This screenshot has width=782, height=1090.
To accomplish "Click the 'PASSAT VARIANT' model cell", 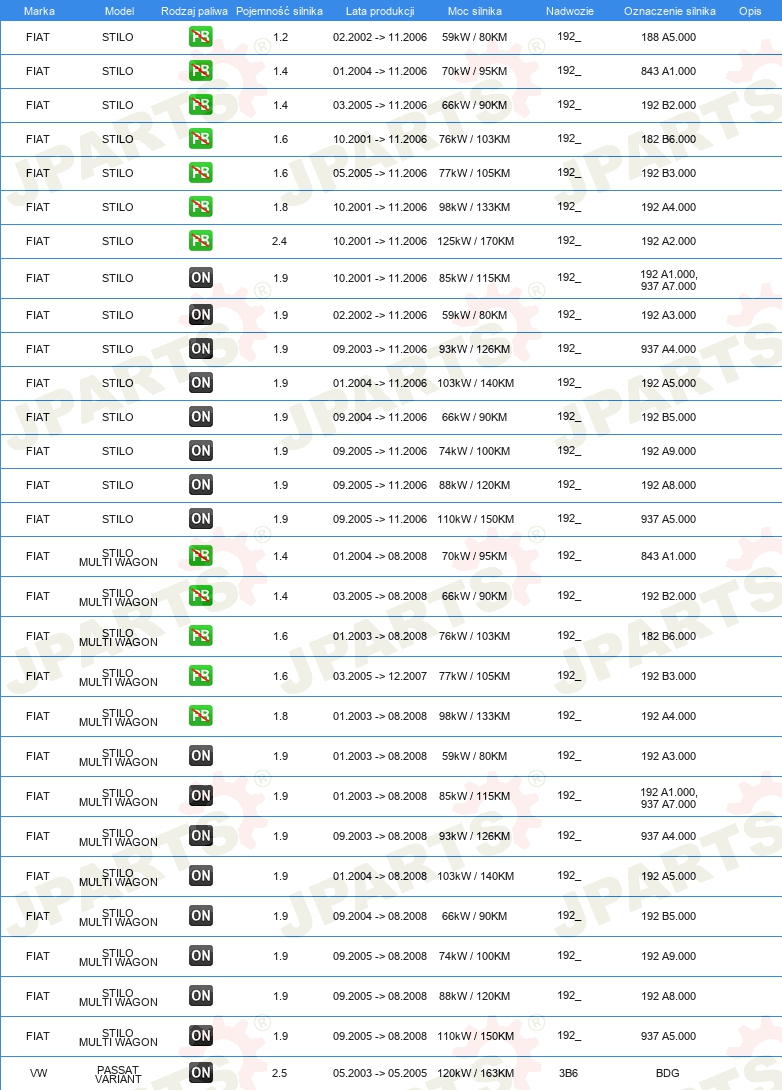I will pos(118,1075).
